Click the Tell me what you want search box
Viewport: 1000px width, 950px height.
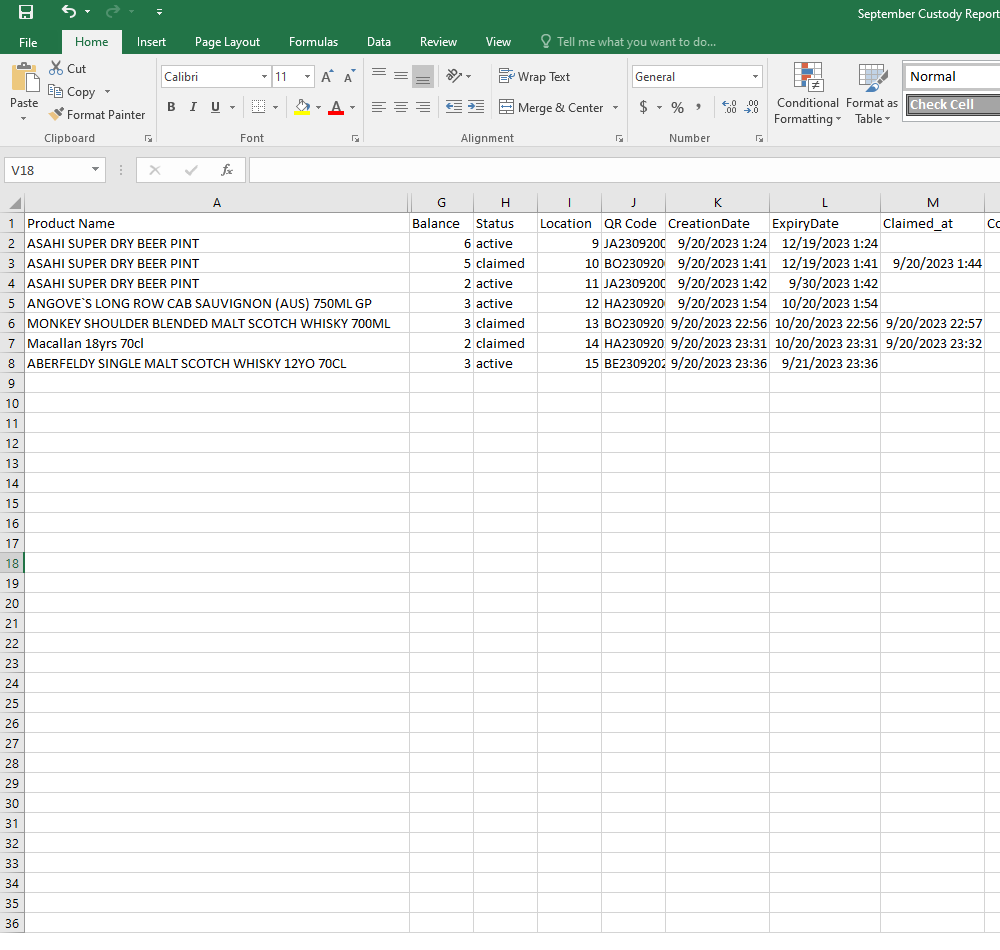(636, 42)
